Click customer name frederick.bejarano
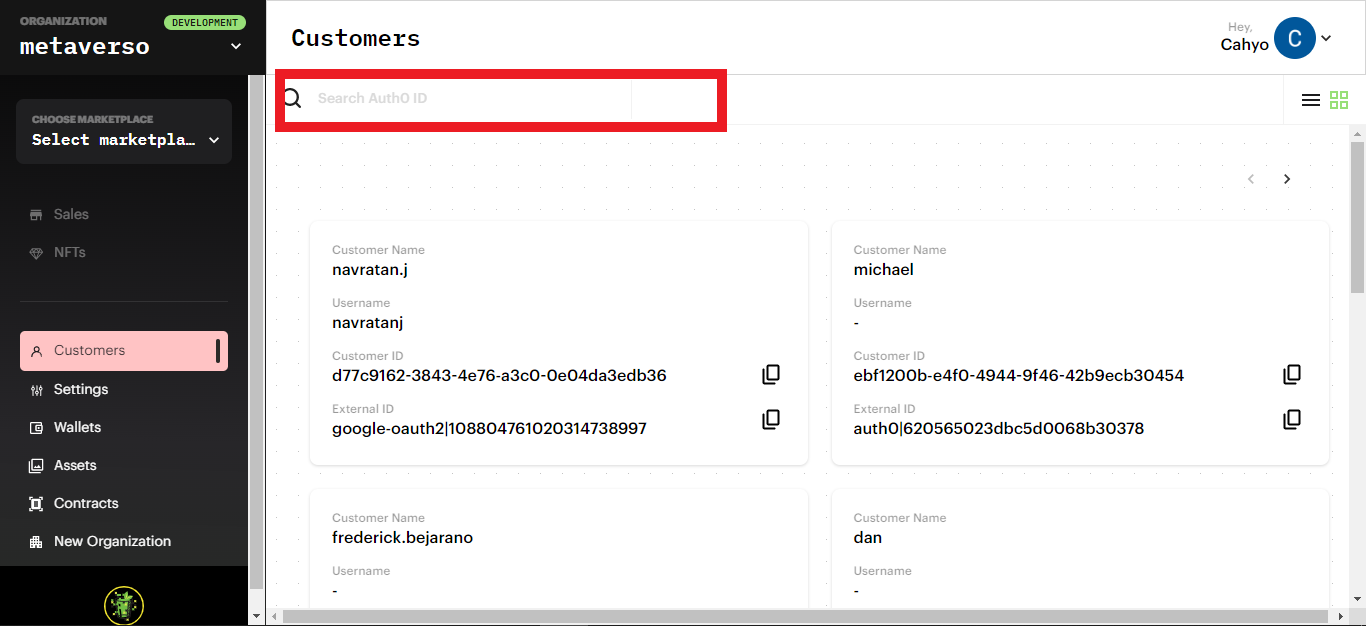The width and height of the screenshot is (1366, 626). (x=402, y=538)
